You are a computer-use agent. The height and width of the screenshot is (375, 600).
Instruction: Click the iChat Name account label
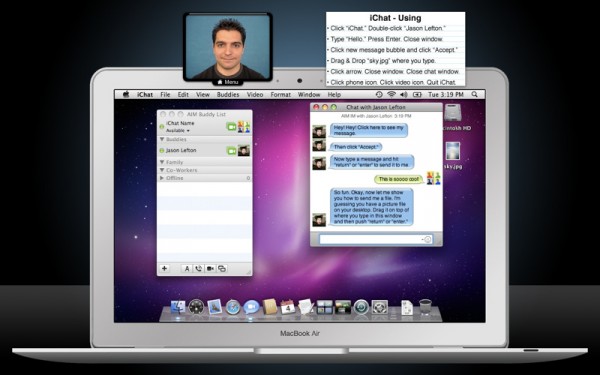tap(180, 123)
